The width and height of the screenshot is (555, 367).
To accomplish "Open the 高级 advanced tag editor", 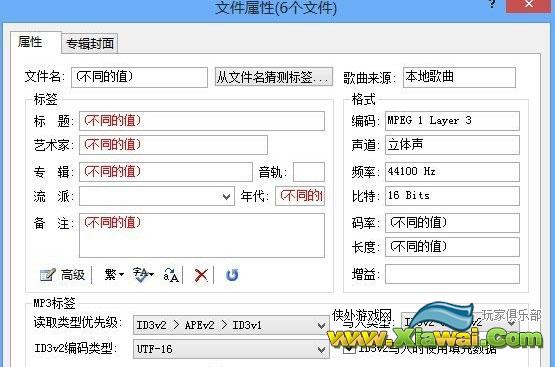I will click(x=62, y=275).
